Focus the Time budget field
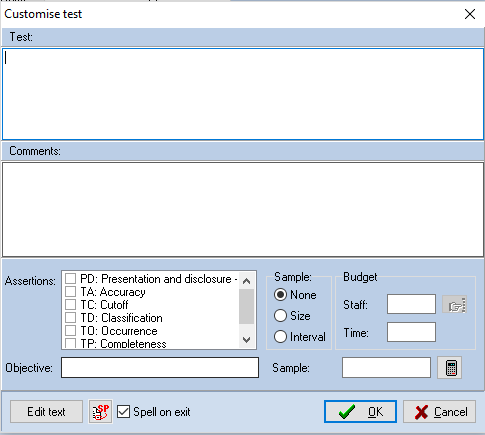This screenshot has width=485, height=435. coord(411,332)
